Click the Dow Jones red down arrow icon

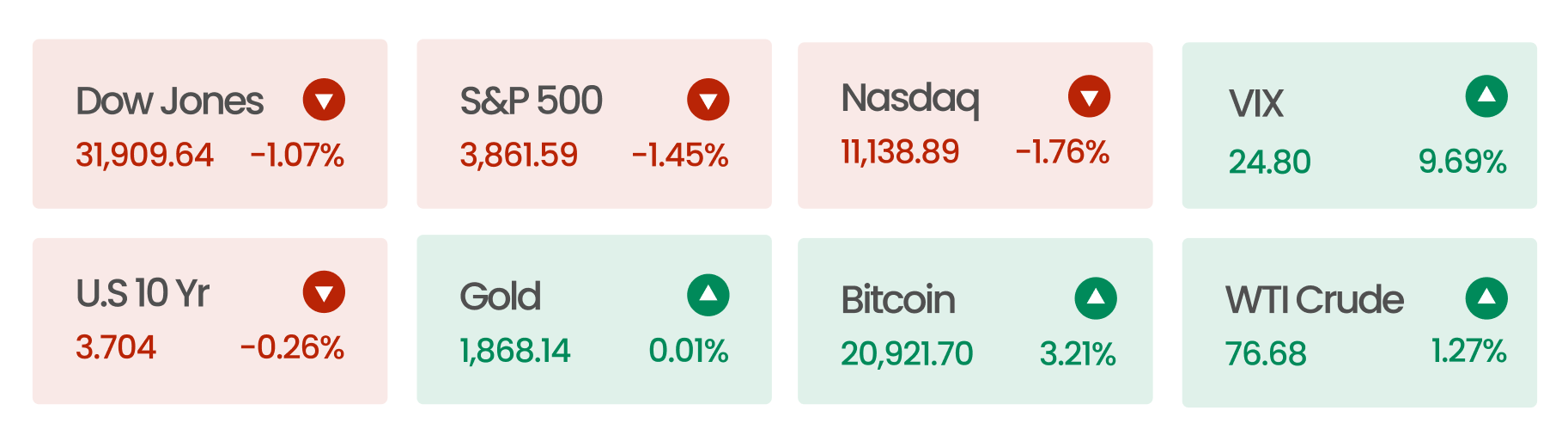click(324, 100)
